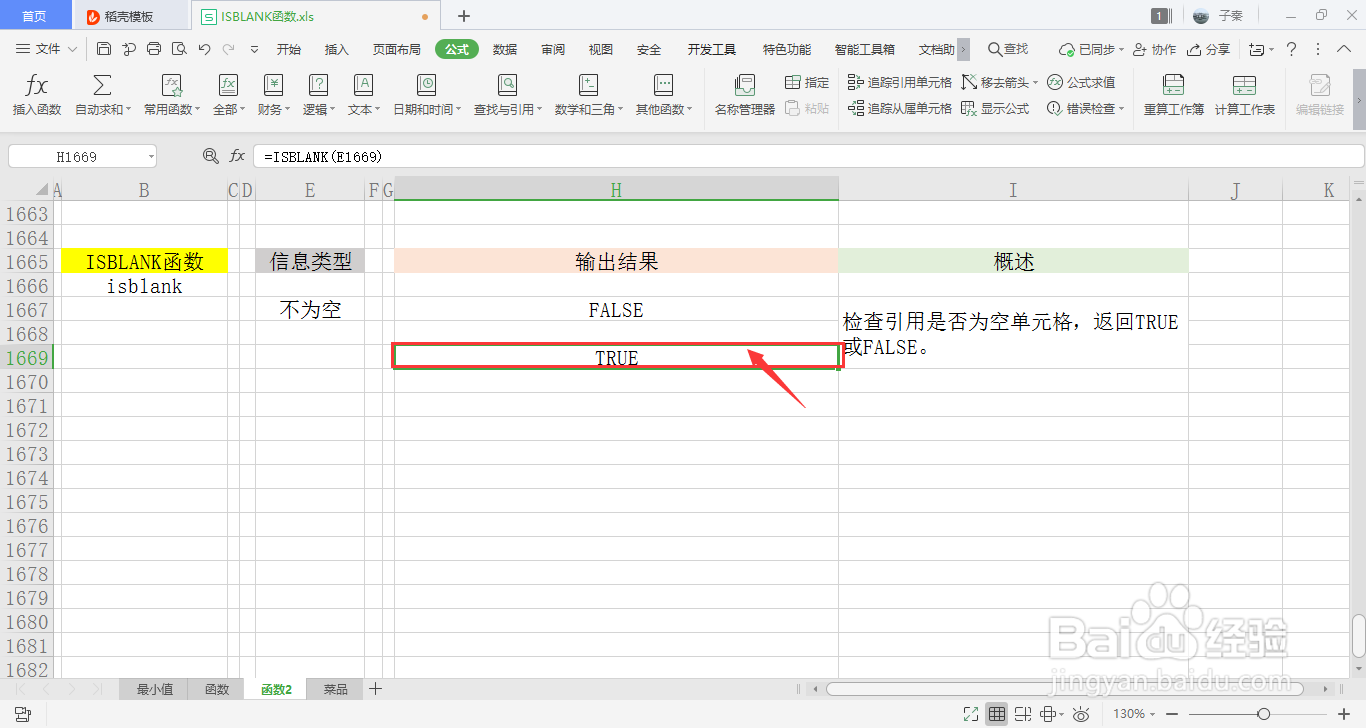Click the zoom magnifier beside name box
This screenshot has width=1366, height=728.
tap(210, 156)
